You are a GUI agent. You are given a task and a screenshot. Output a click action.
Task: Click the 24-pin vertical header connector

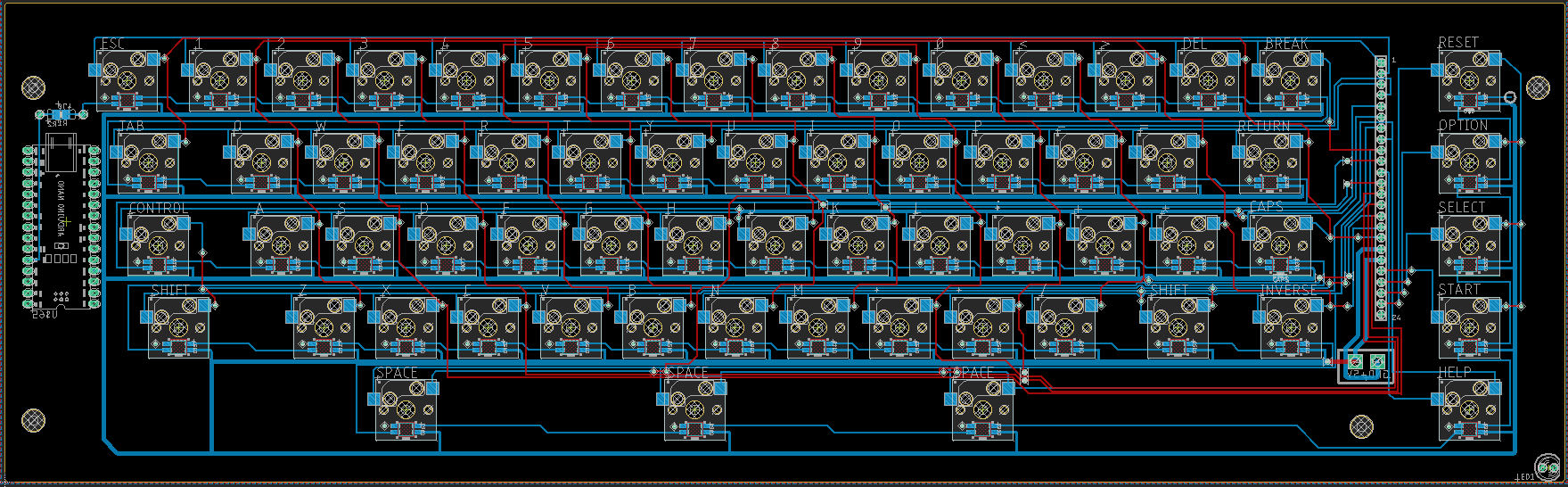(1381, 188)
